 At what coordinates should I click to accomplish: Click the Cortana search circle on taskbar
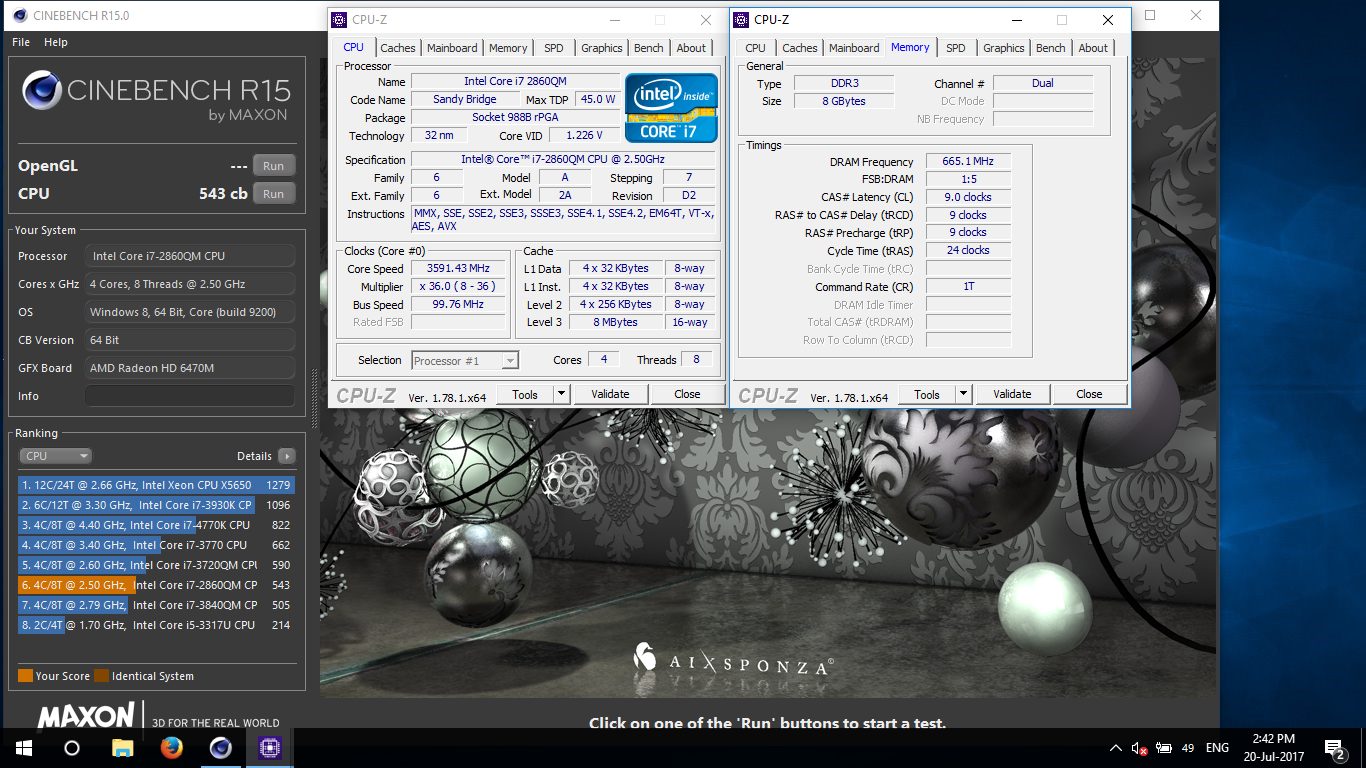pos(72,748)
